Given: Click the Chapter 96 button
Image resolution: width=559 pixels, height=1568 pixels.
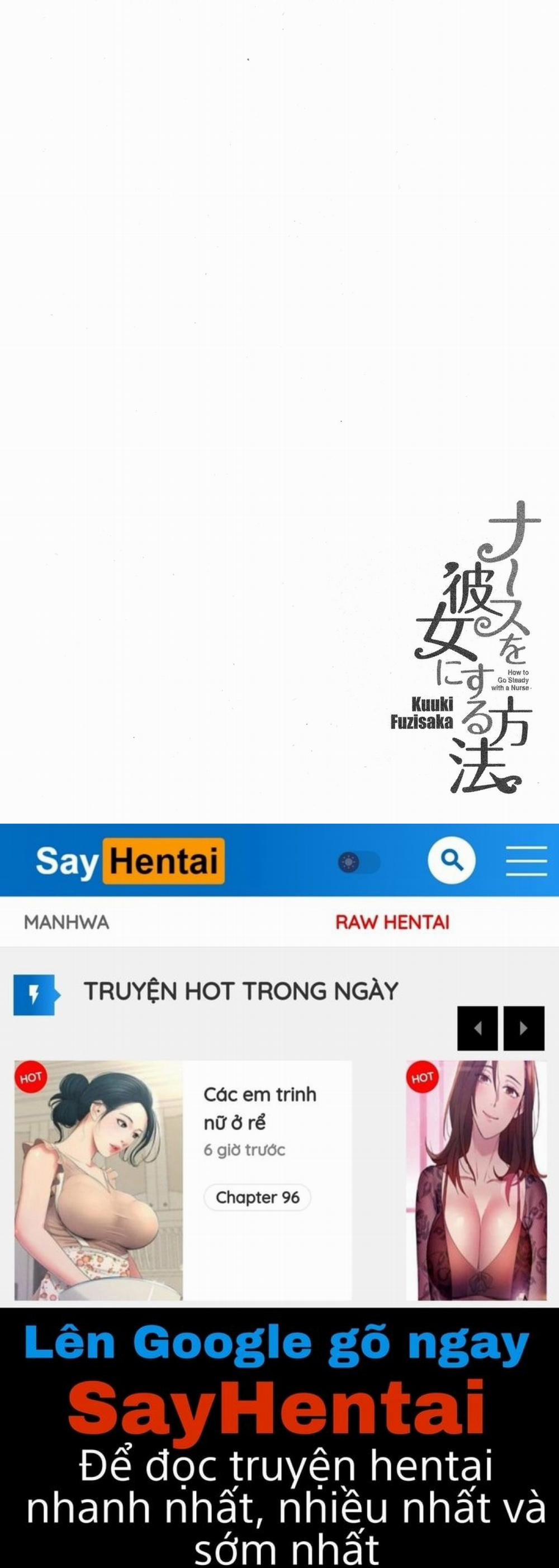Looking at the screenshot, I should click(x=257, y=1197).
